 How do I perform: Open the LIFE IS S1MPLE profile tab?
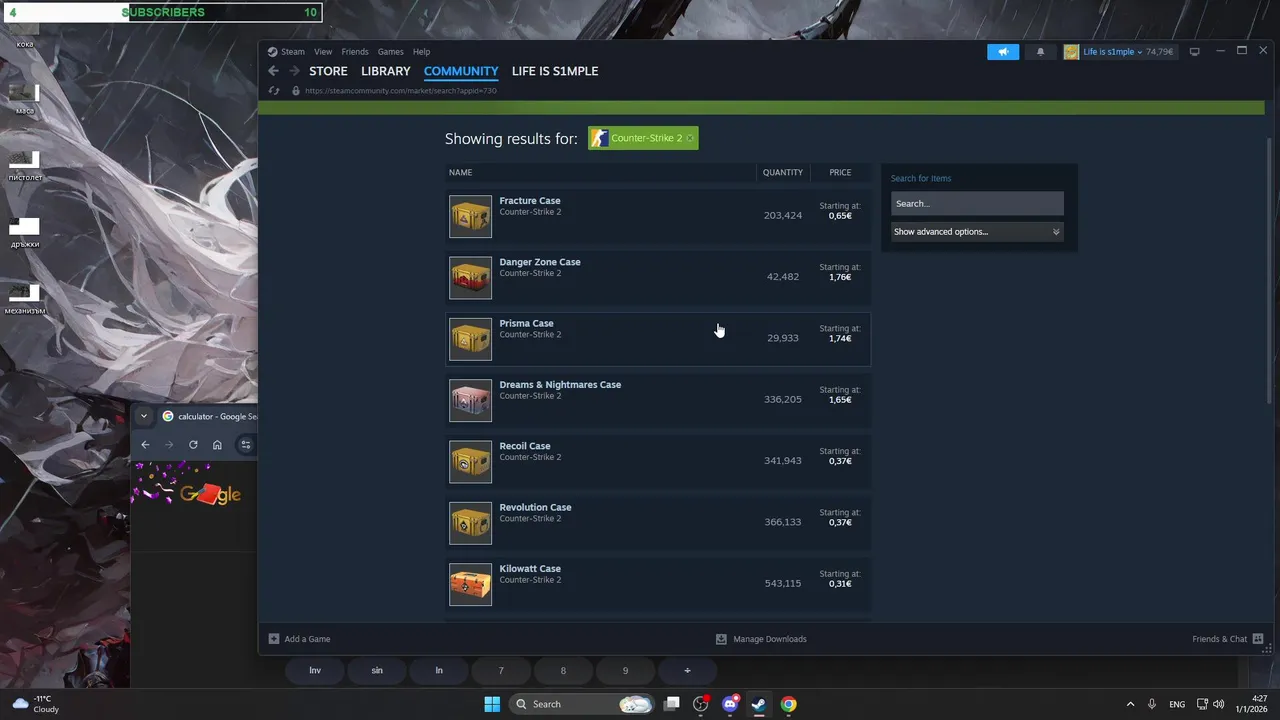[x=555, y=71]
